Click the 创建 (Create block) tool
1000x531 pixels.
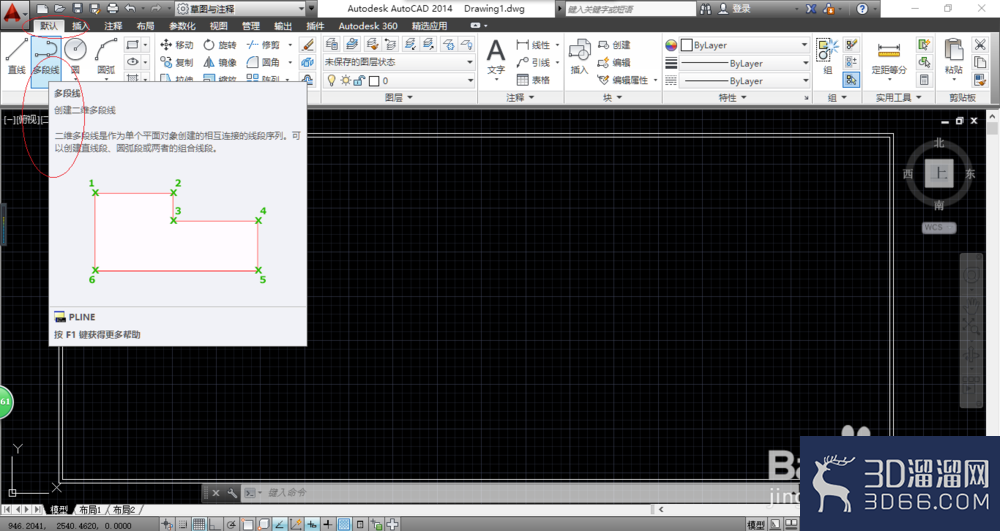[614, 45]
